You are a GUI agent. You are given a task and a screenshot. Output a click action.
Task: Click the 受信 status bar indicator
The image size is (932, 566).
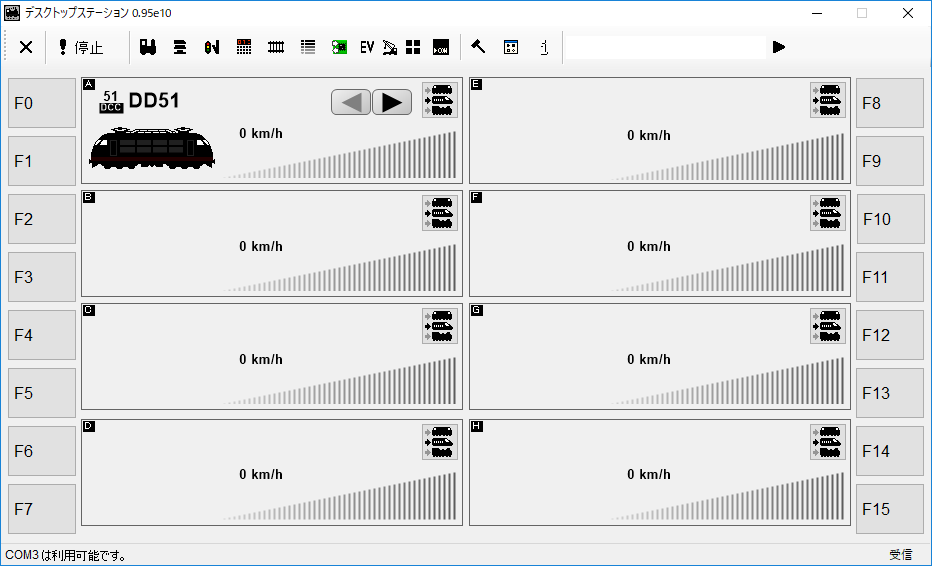pyautogui.click(x=900, y=555)
